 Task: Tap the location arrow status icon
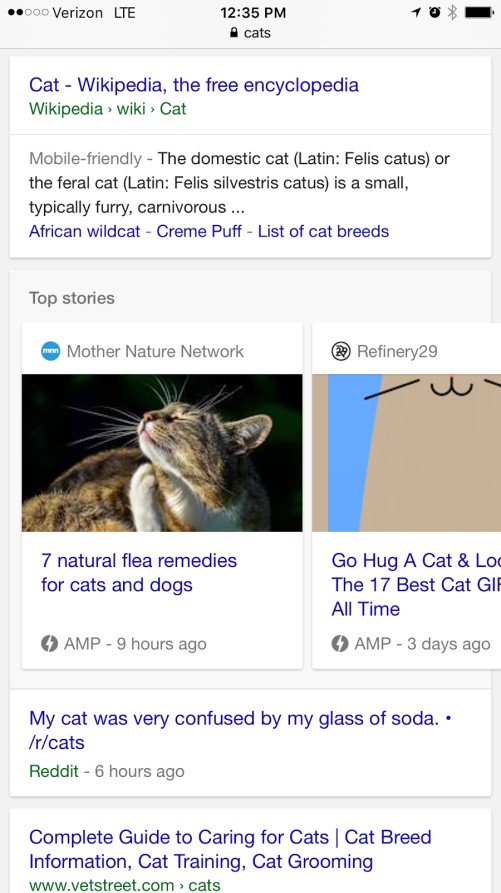coord(417,12)
